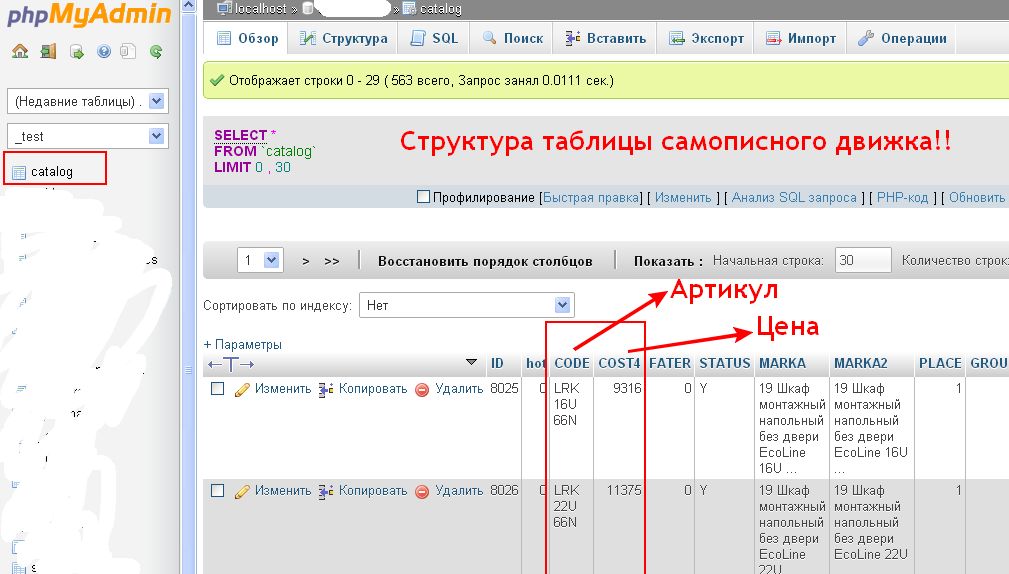Click the catalog table icon in sidebar

click(19, 172)
